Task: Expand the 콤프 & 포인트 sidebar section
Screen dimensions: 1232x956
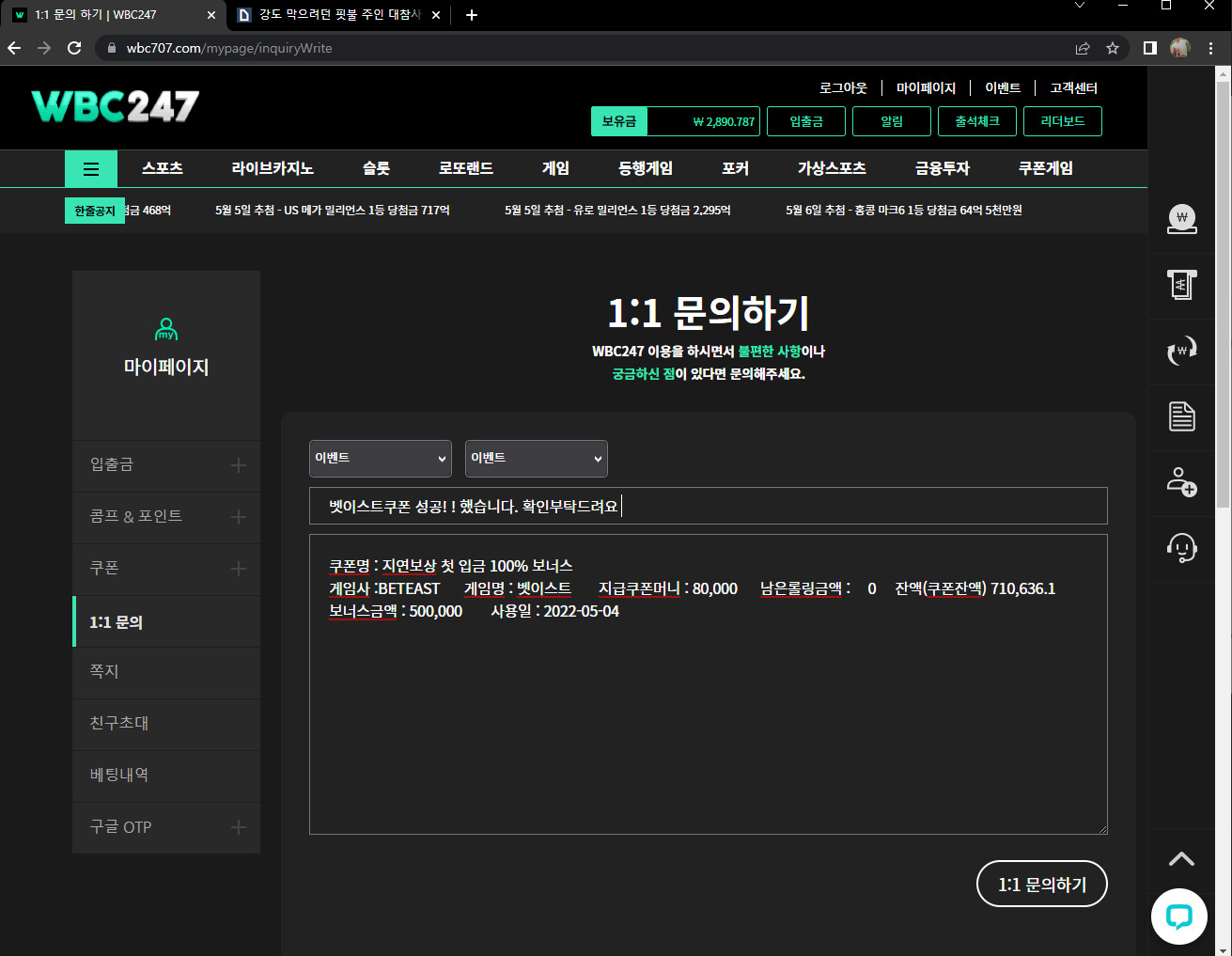Action: (239, 517)
